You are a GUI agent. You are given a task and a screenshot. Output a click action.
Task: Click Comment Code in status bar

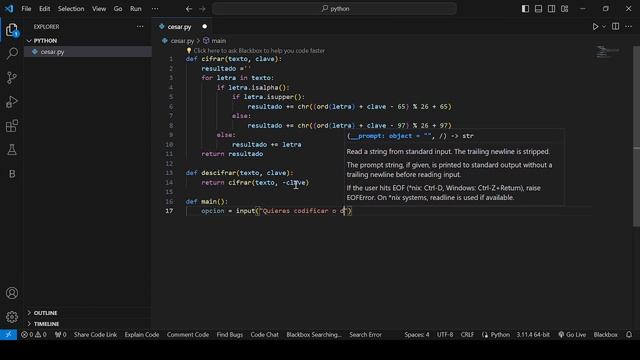[188, 335]
